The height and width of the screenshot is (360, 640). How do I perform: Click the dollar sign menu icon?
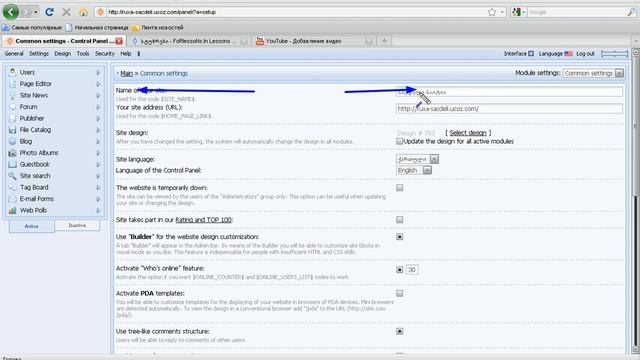[x=139, y=53]
